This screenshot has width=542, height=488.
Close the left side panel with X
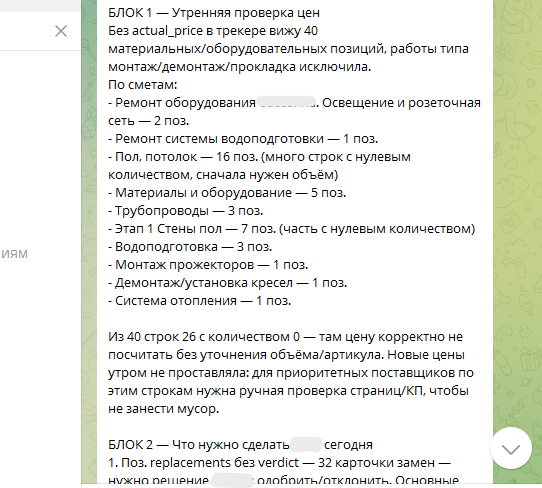click(x=61, y=31)
